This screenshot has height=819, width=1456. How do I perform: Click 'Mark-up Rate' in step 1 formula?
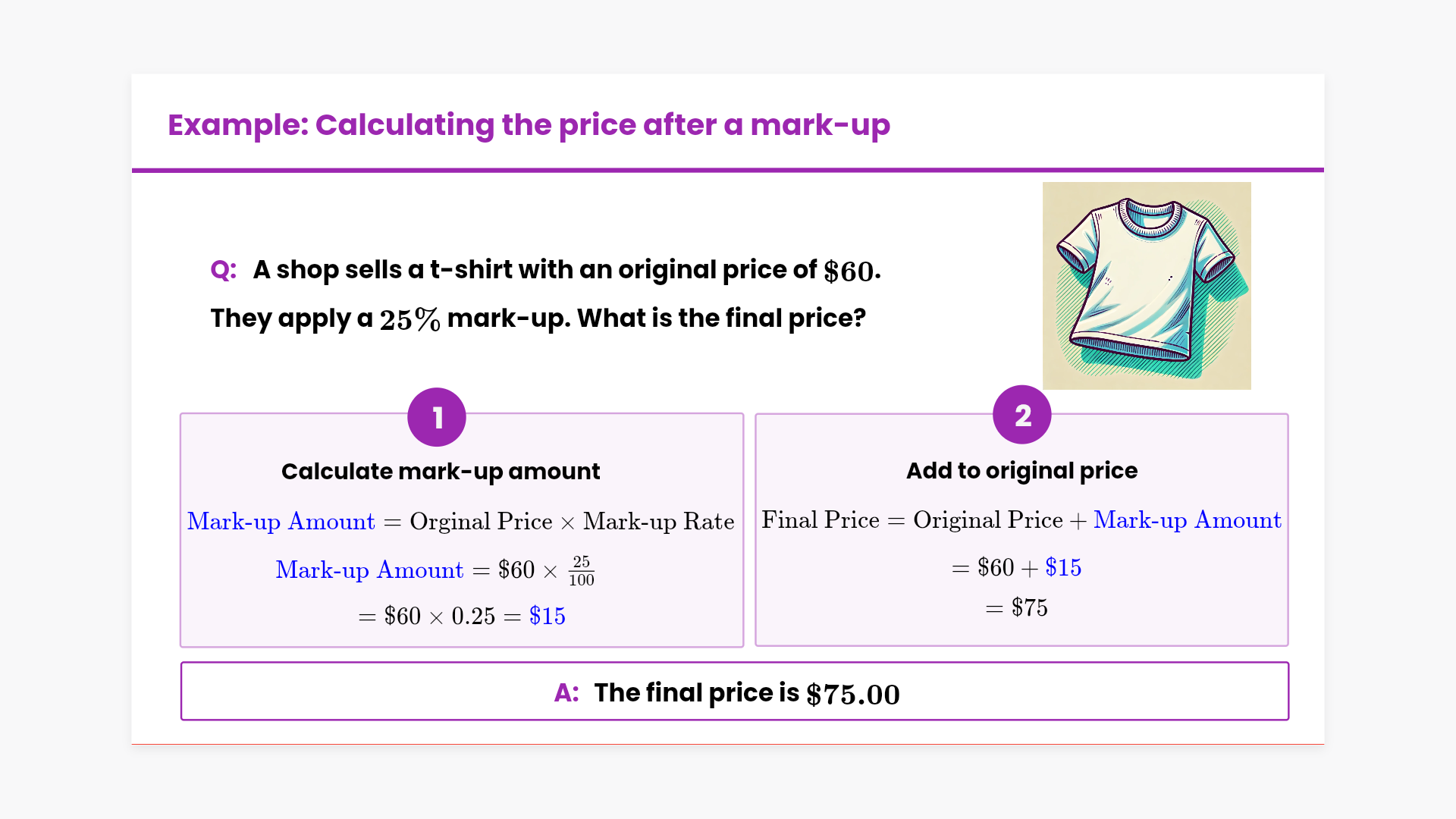tap(658, 522)
